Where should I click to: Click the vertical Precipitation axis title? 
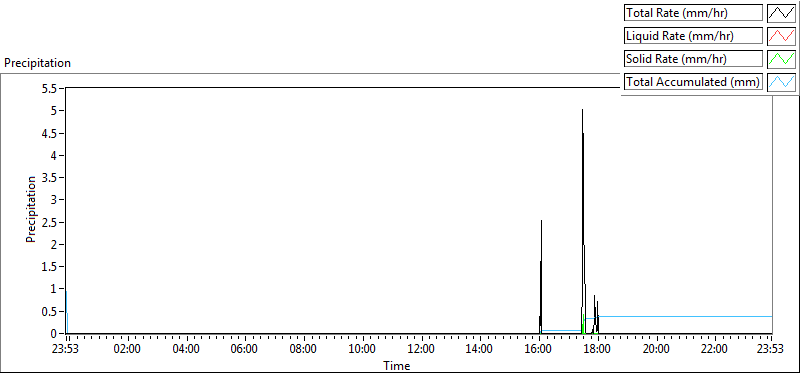click(32, 209)
